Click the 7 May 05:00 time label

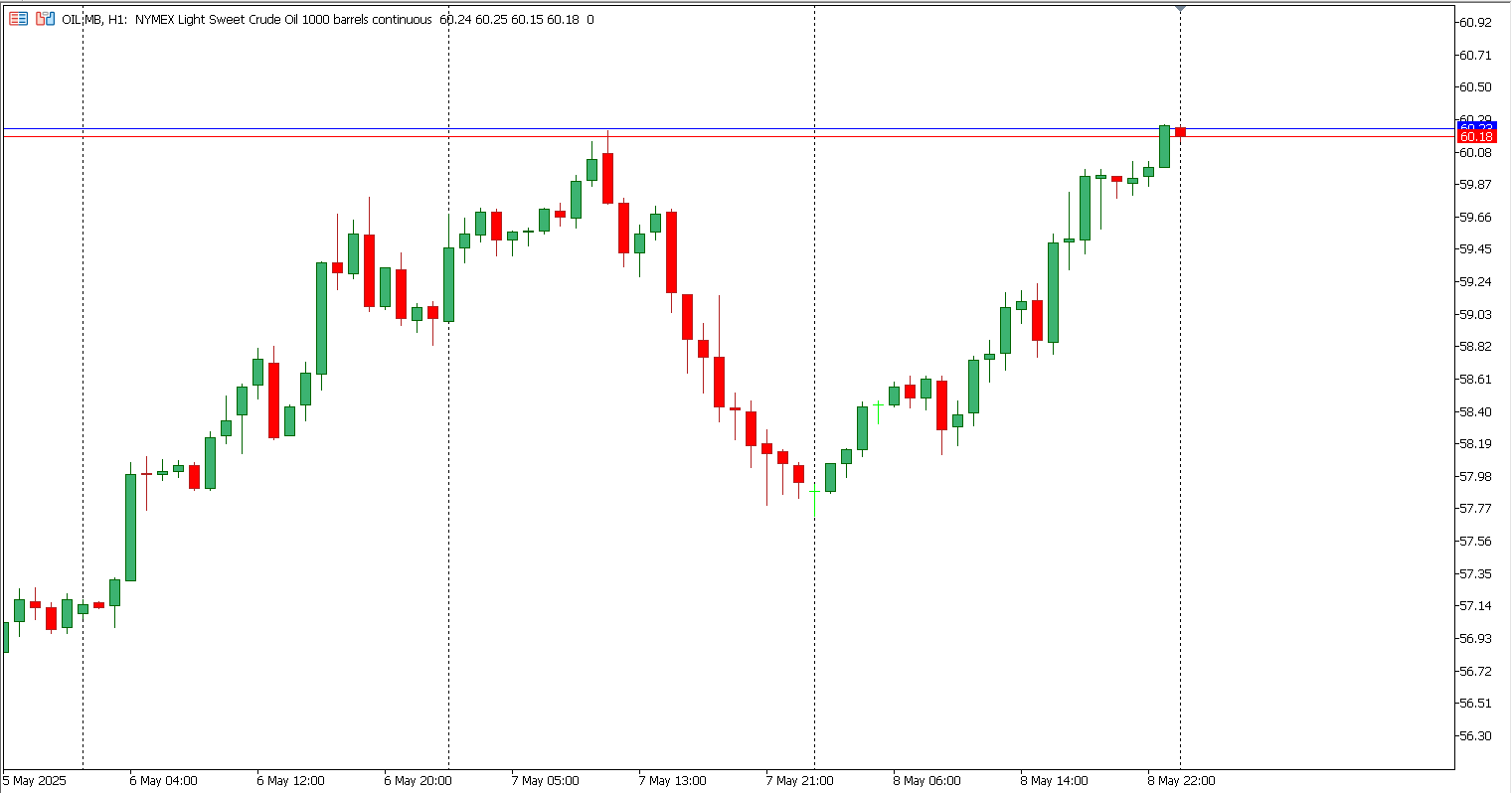click(x=545, y=780)
